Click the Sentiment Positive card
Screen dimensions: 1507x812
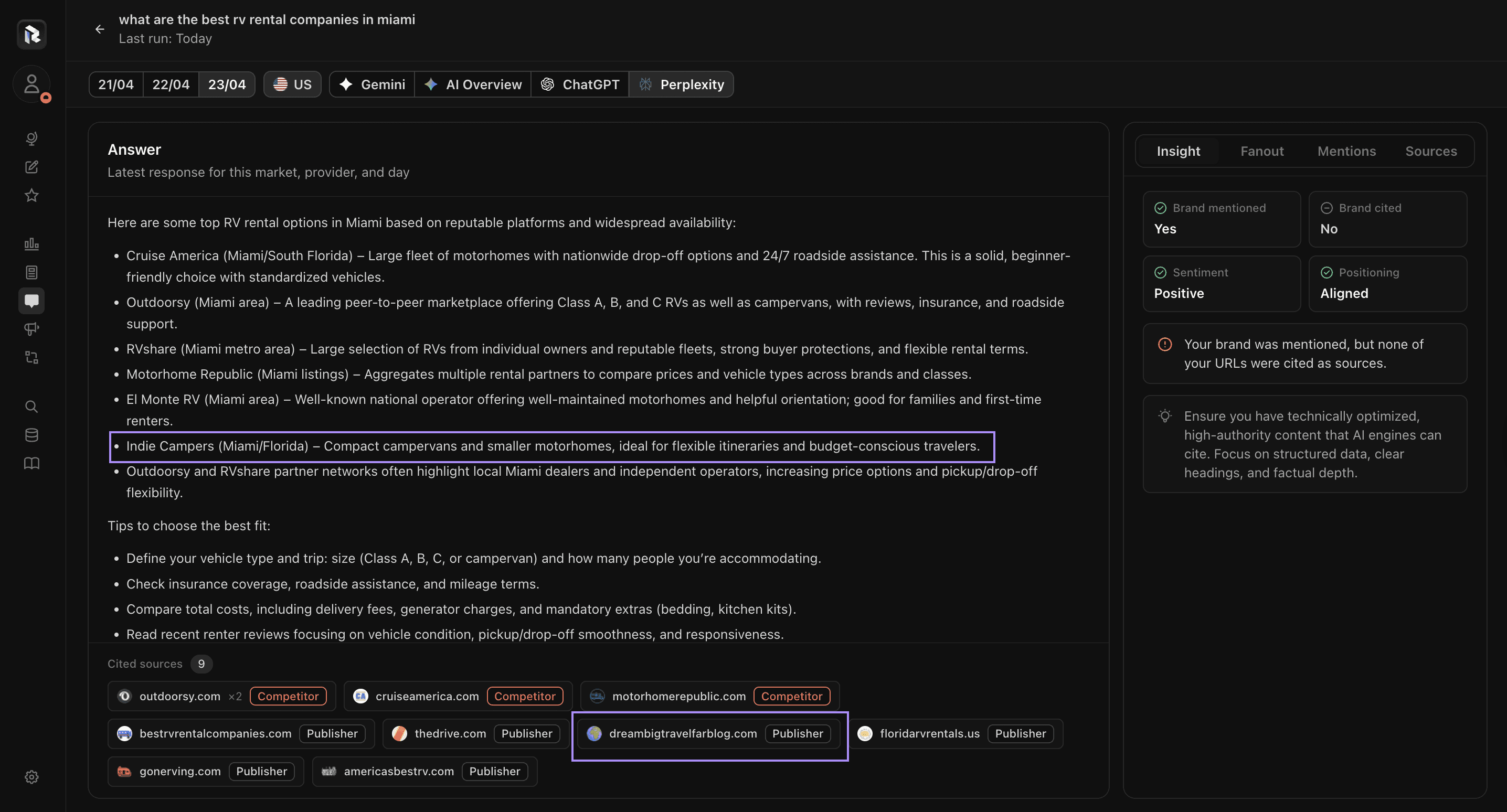coord(1222,284)
